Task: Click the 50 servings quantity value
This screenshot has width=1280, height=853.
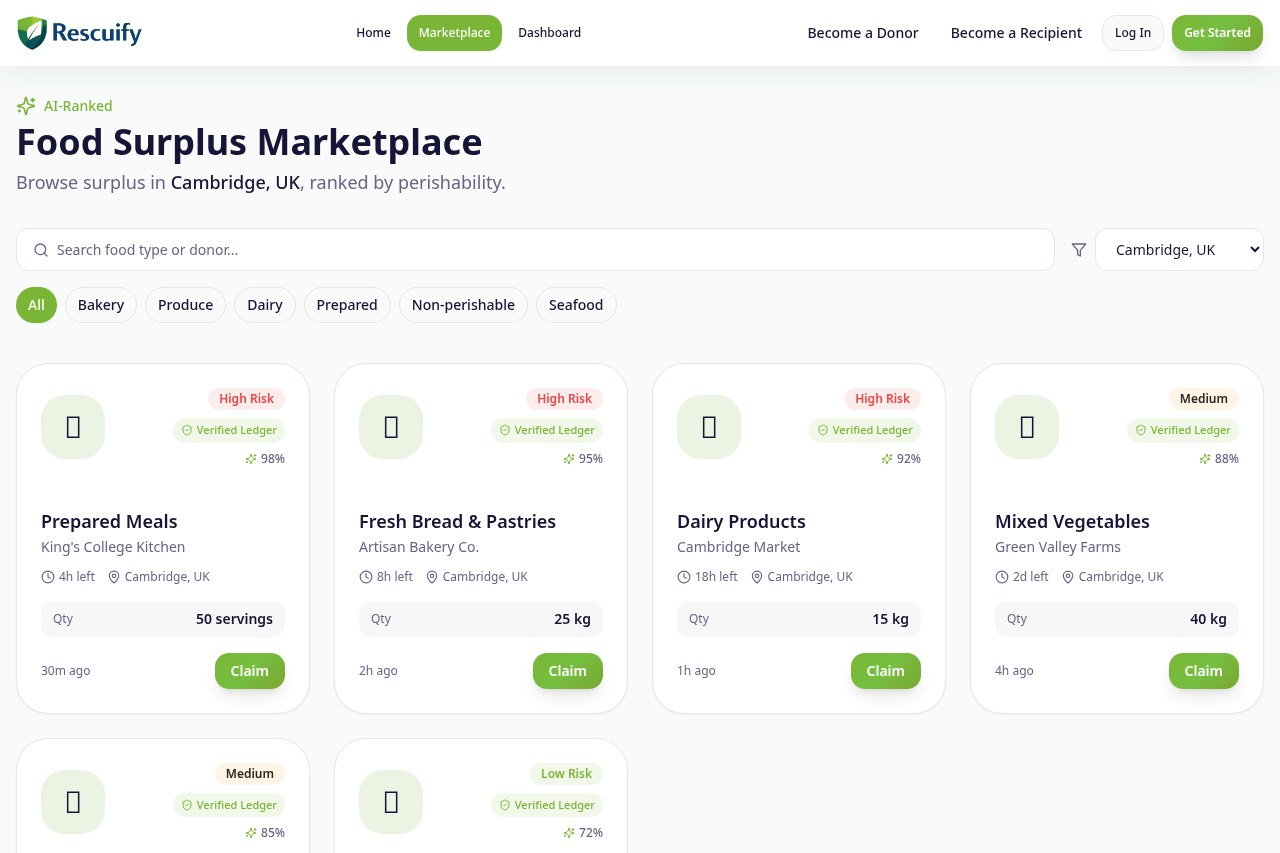Action: (234, 619)
